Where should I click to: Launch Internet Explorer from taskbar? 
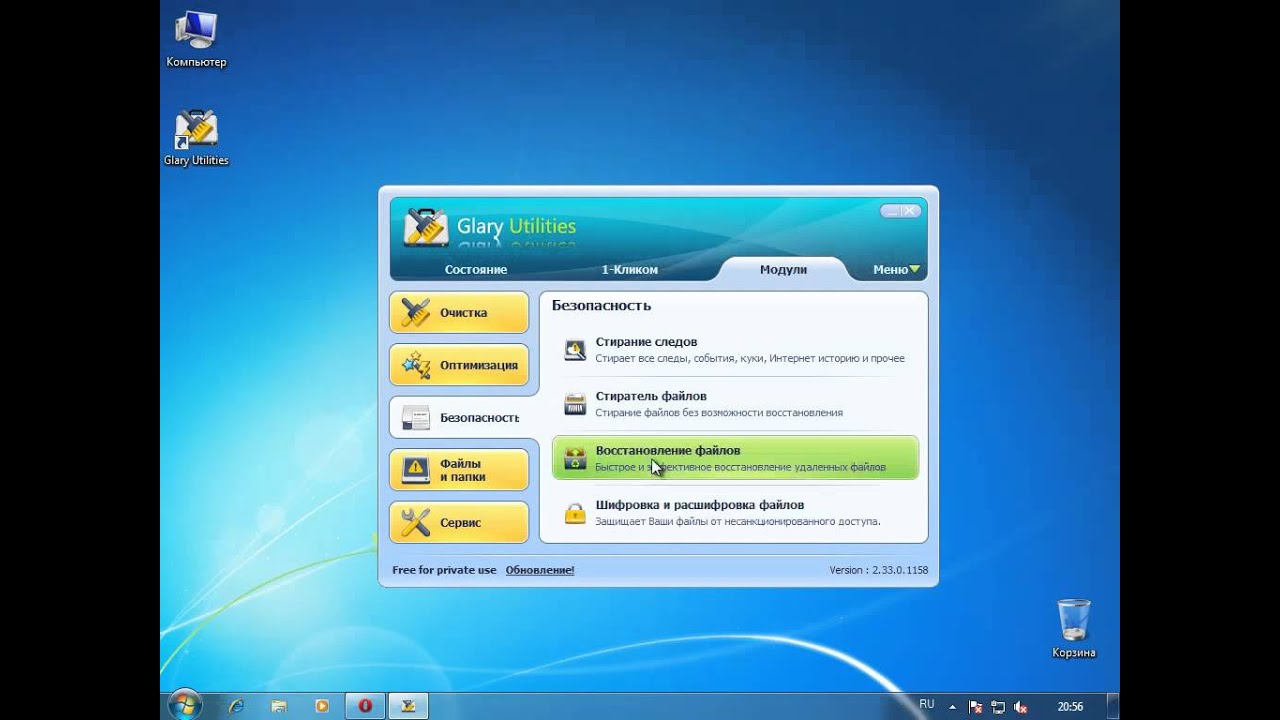pos(236,706)
